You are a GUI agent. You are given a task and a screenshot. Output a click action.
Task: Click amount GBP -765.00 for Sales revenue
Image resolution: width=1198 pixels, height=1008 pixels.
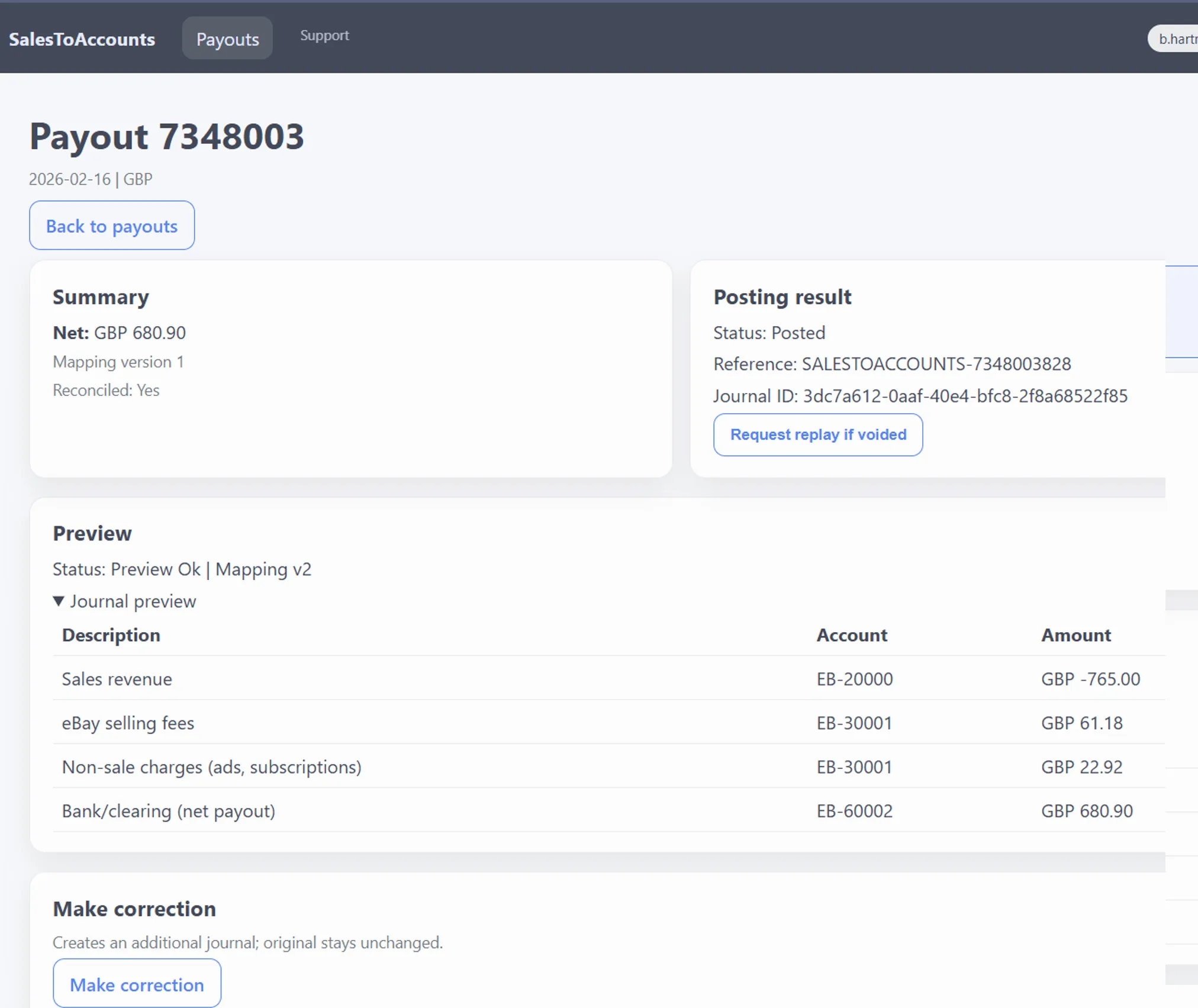click(x=1090, y=679)
